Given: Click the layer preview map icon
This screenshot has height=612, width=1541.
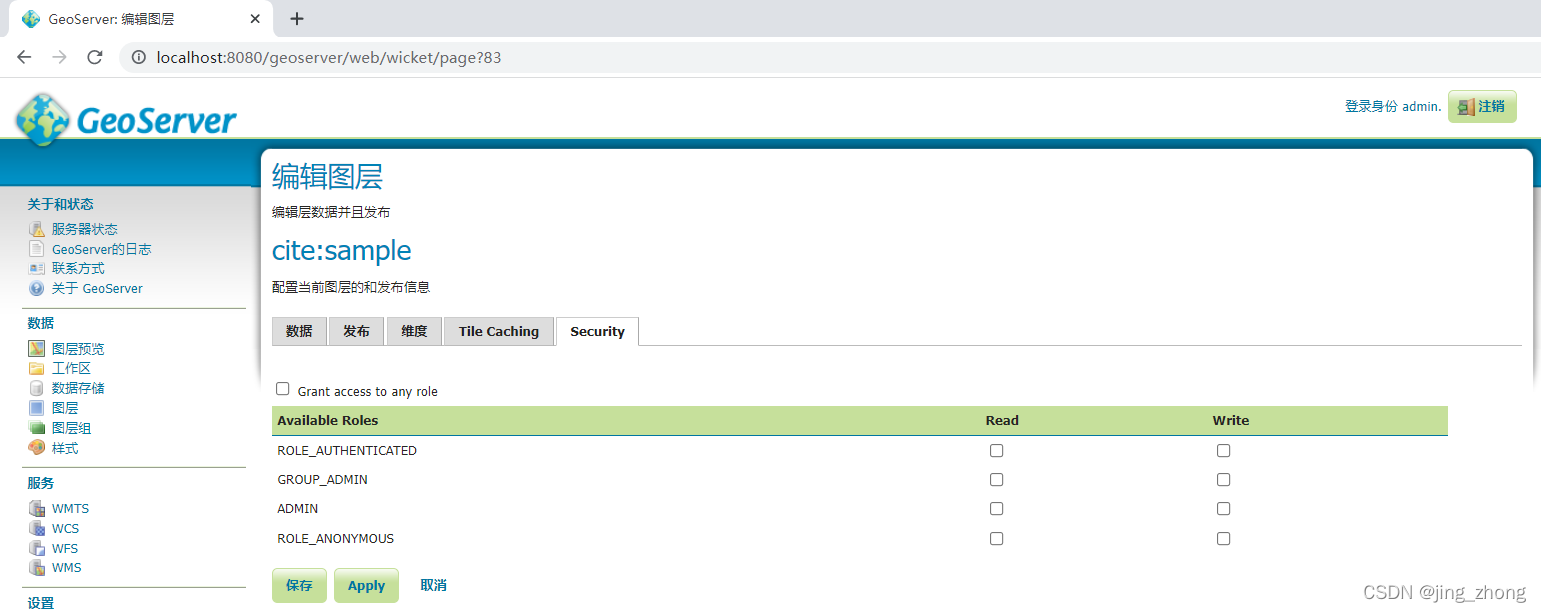Looking at the screenshot, I should (37, 349).
